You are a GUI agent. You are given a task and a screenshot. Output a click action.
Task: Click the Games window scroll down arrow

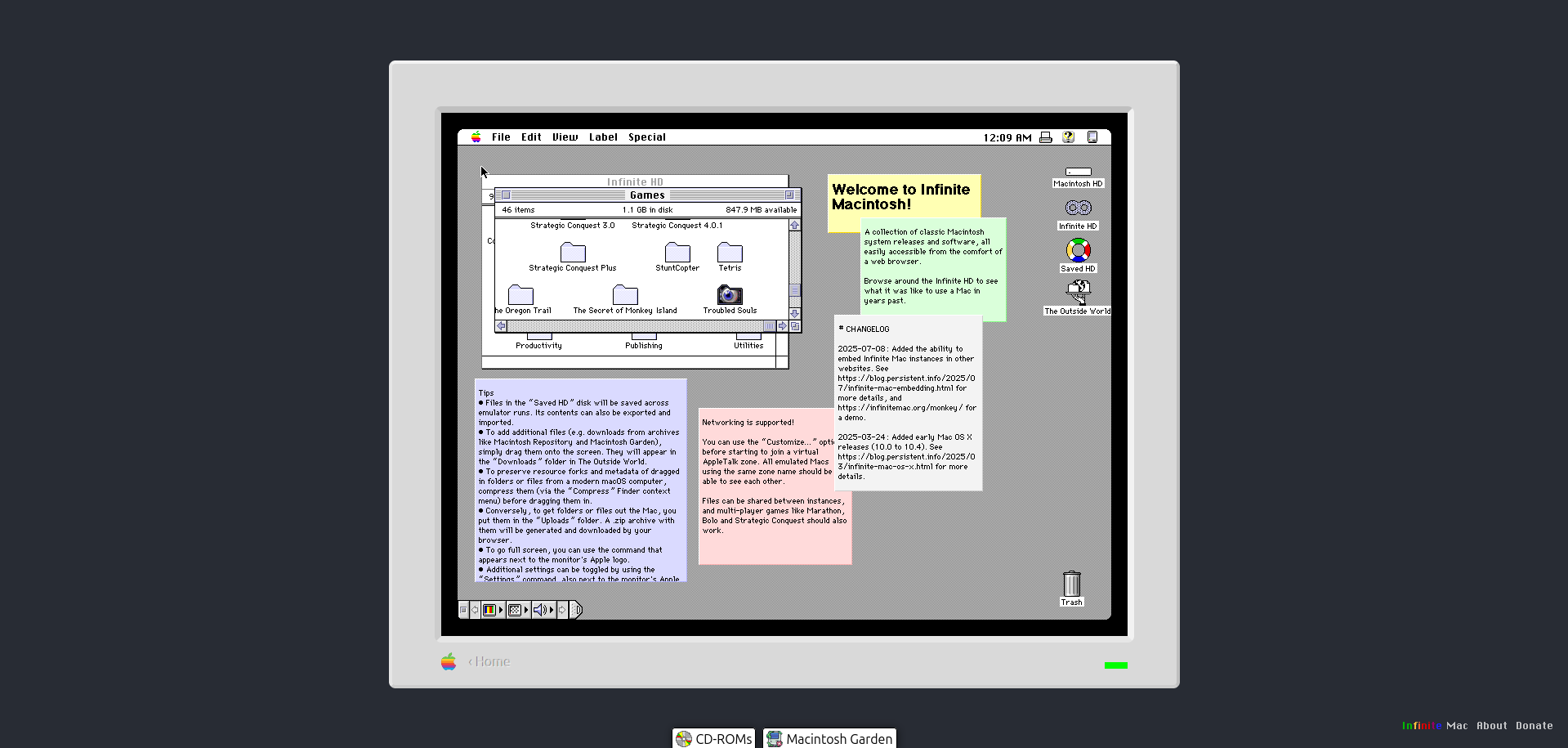(794, 314)
